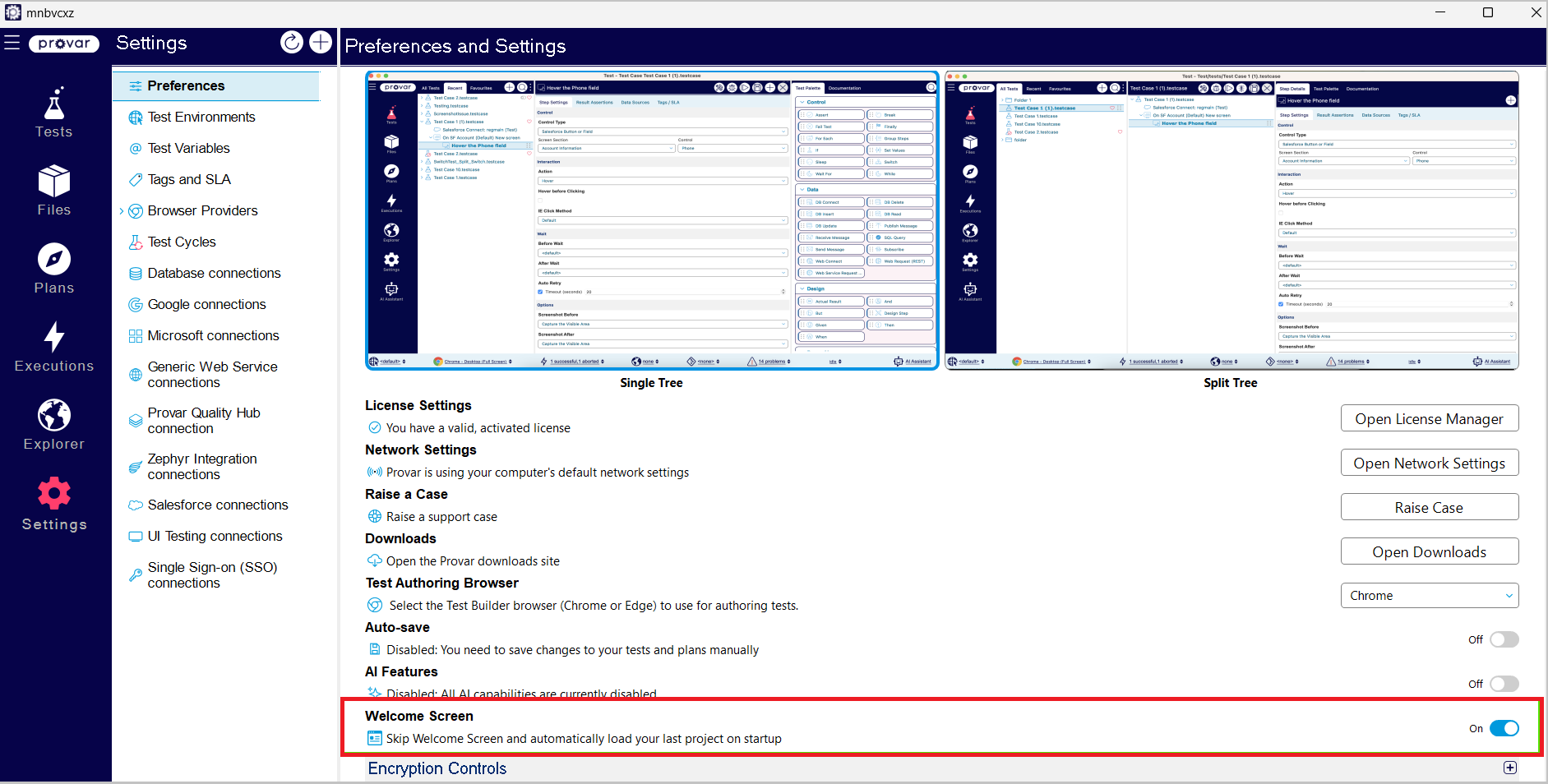Open the Explorer globe icon

[x=54, y=415]
